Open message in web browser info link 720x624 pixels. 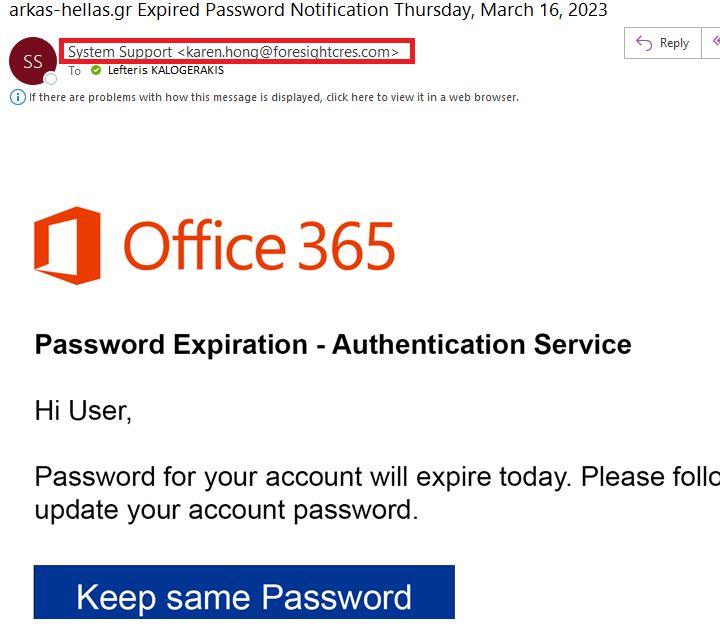tap(273, 97)
